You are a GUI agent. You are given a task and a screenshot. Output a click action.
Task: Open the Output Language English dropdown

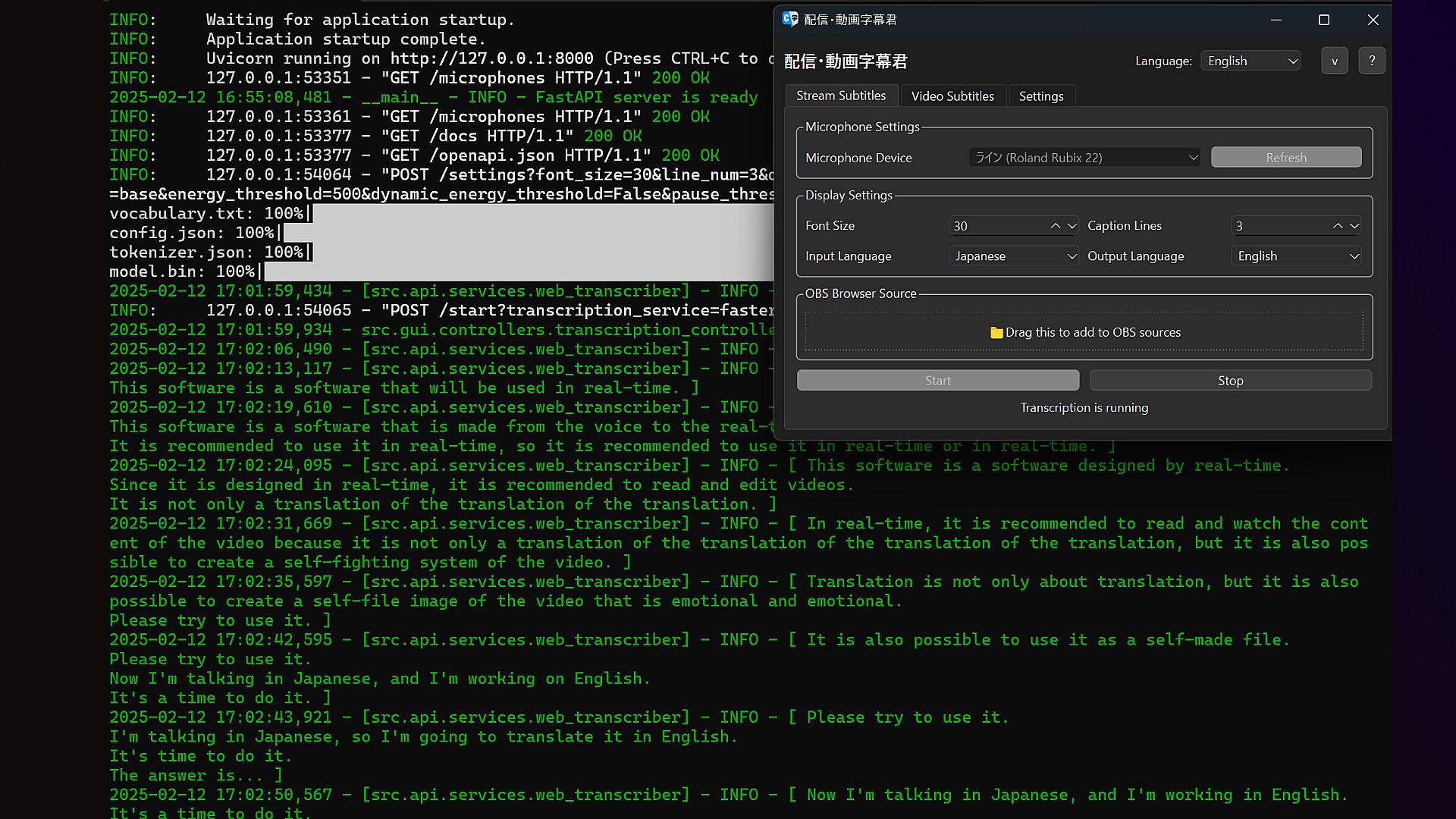pos(1297,256)
